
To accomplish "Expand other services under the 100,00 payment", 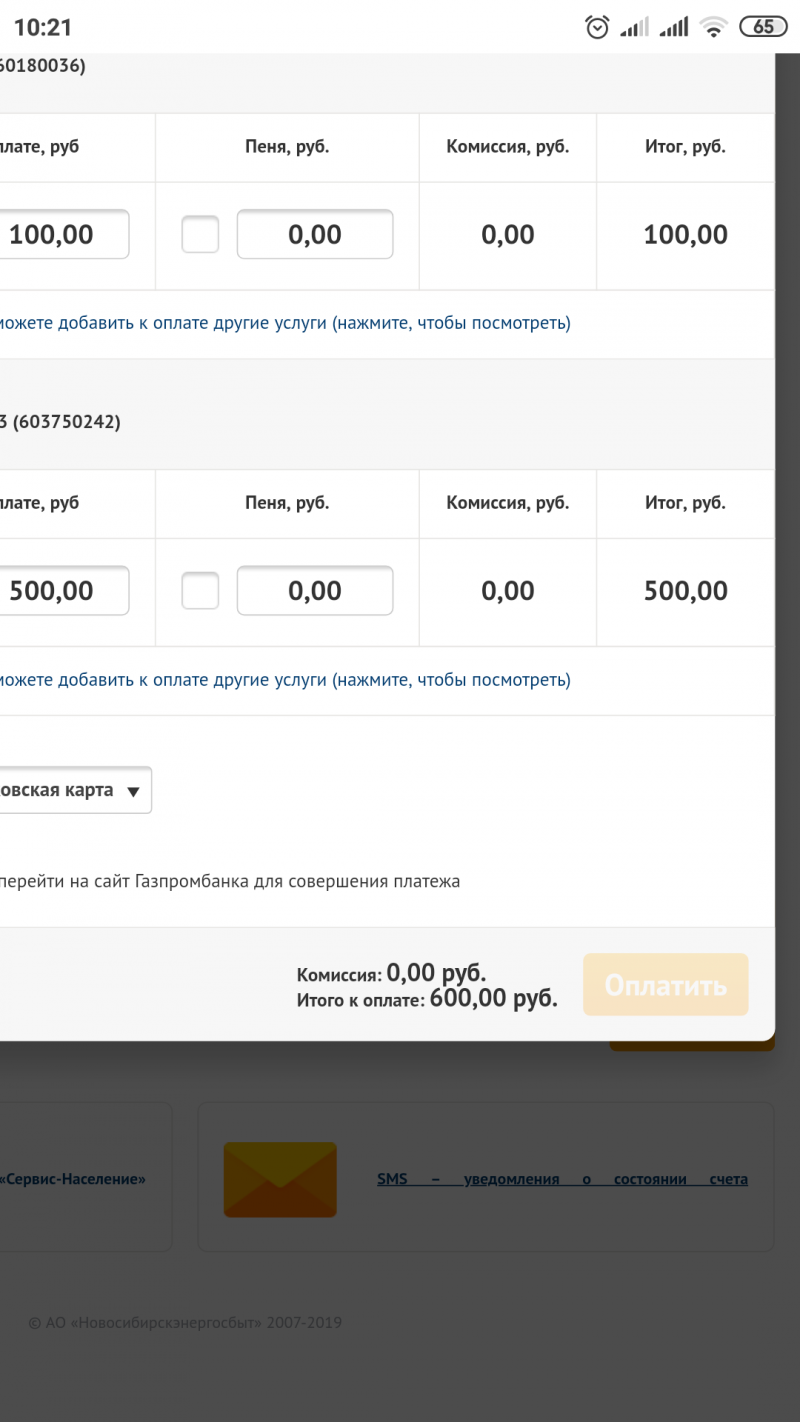I will tap(284, 323).
